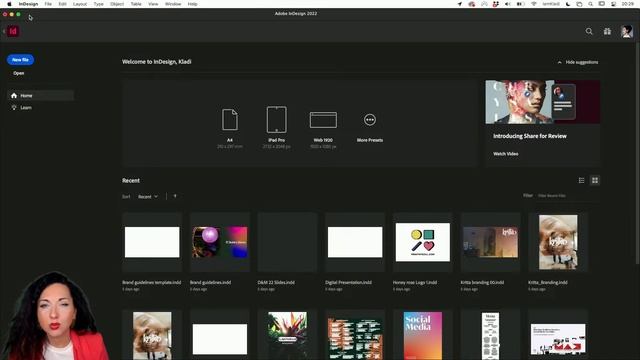The height and width of the screenshot is (360, 640).
Task: Switch recent files to grid view
Action: click(595, 180)
